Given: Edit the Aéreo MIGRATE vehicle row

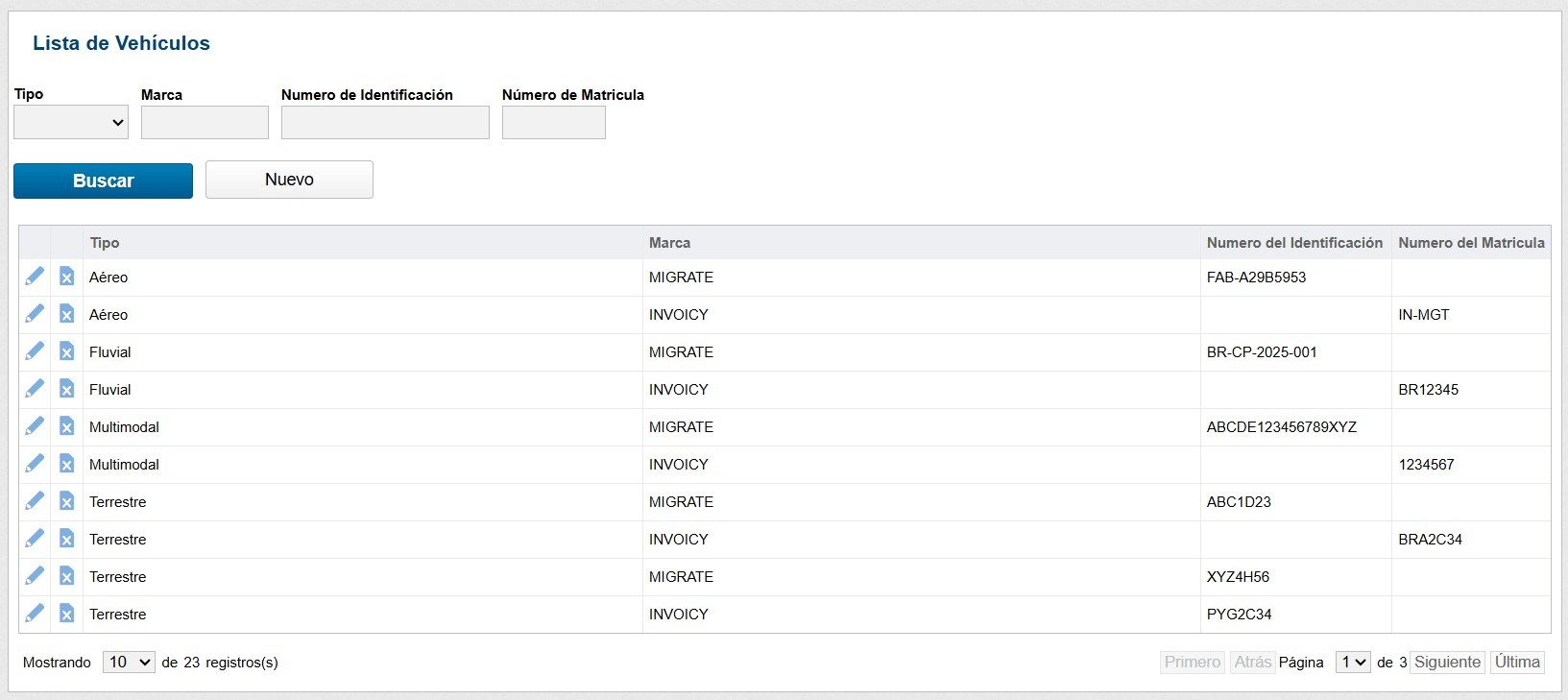Looking at the screenshot, I should coord(35,277).
